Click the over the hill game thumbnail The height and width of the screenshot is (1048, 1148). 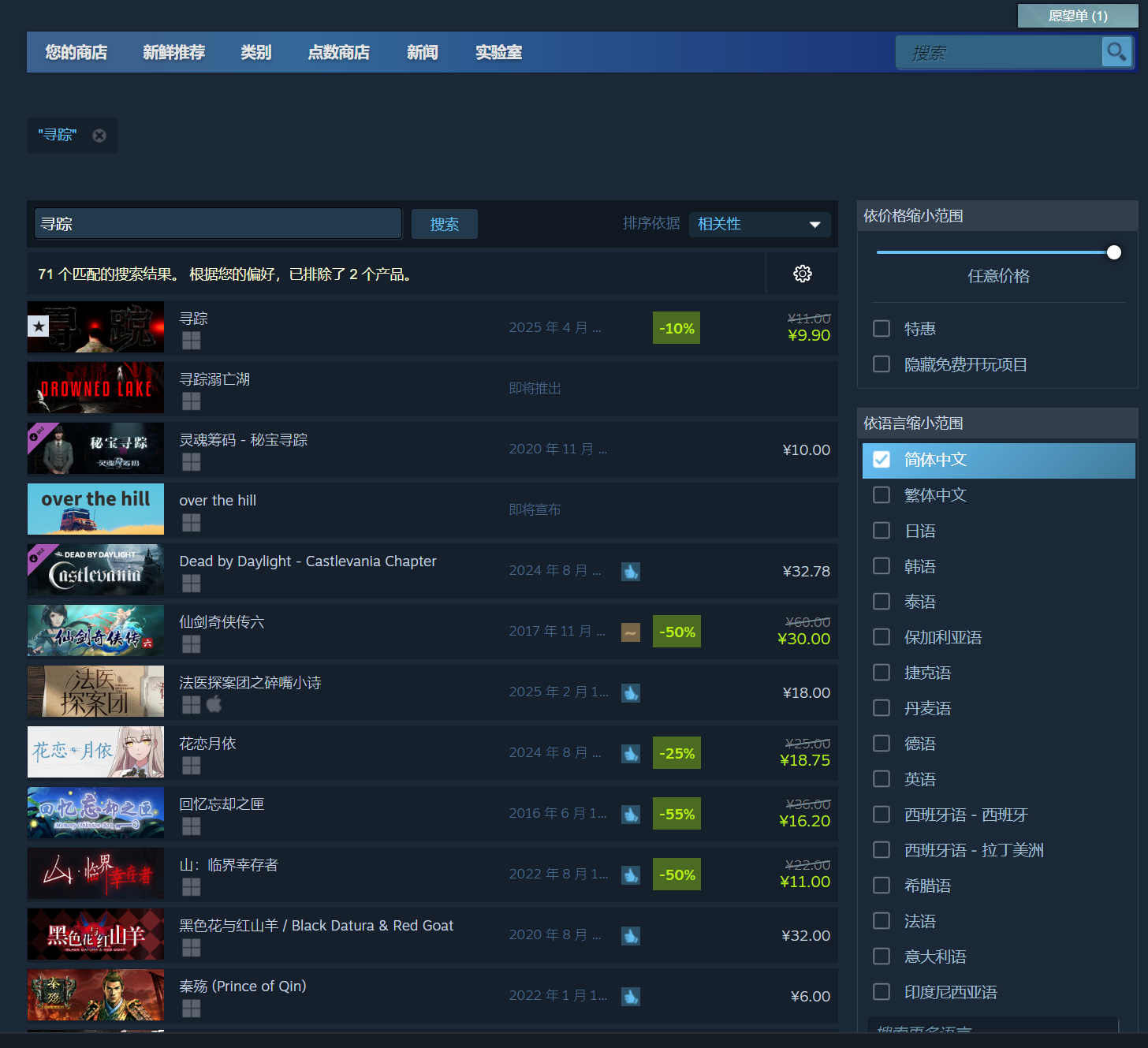(95, 509)
